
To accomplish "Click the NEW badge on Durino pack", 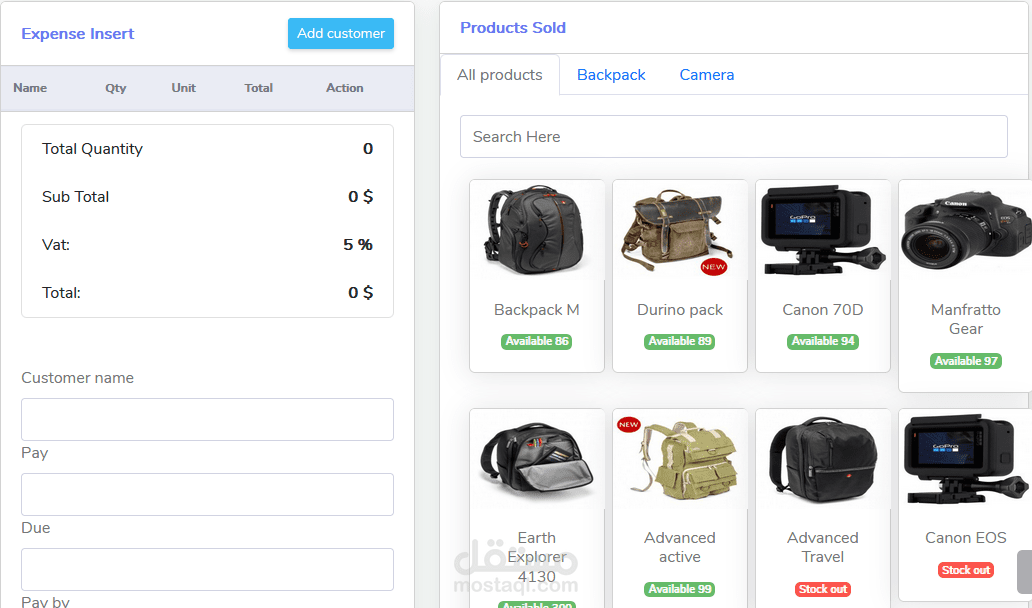I will [713, 267].
